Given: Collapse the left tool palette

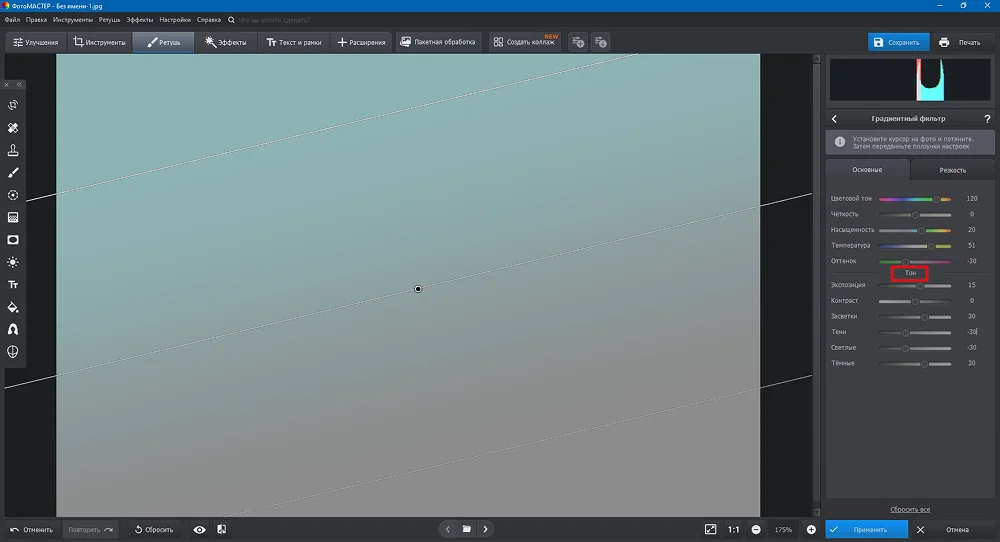Looking at the screenshot, I should tap(19, 84).
